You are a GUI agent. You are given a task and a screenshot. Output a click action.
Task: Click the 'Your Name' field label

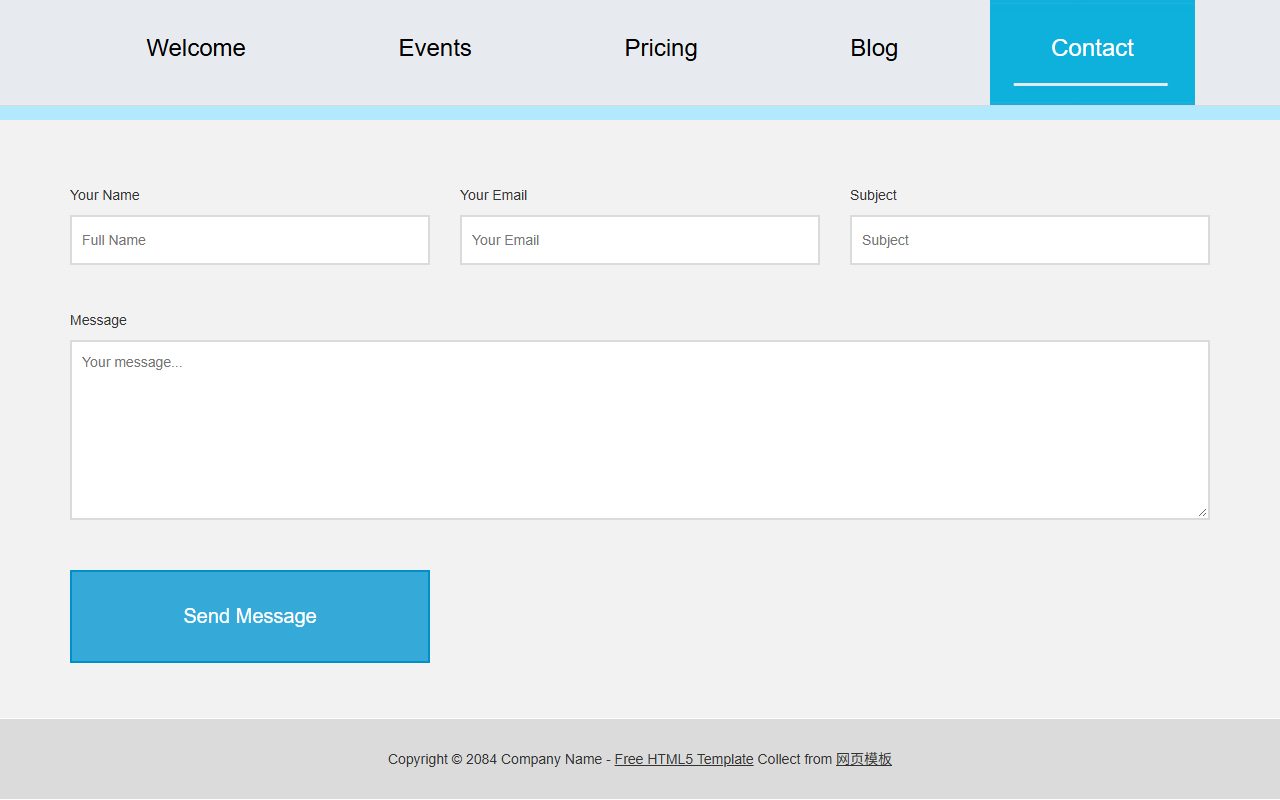click(105, 195)
